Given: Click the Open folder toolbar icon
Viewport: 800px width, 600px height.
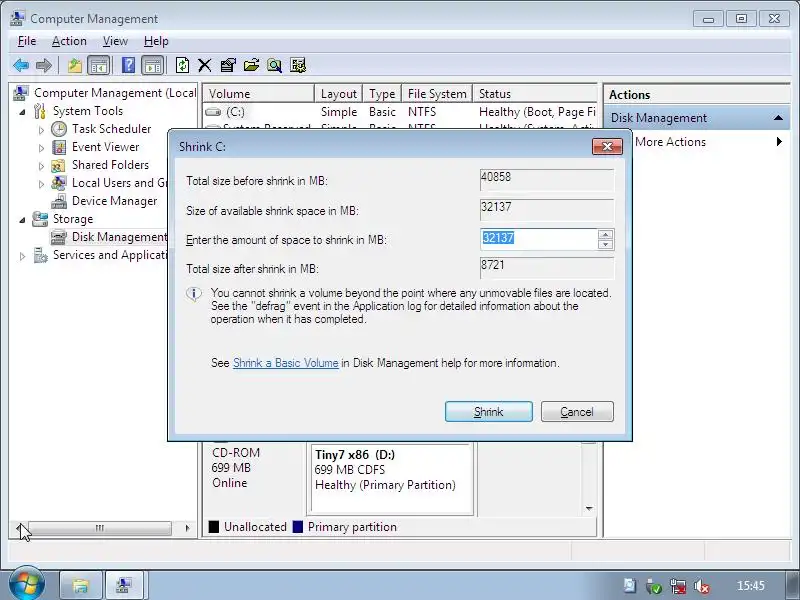Looking at the screenshot, I should 251,65.
